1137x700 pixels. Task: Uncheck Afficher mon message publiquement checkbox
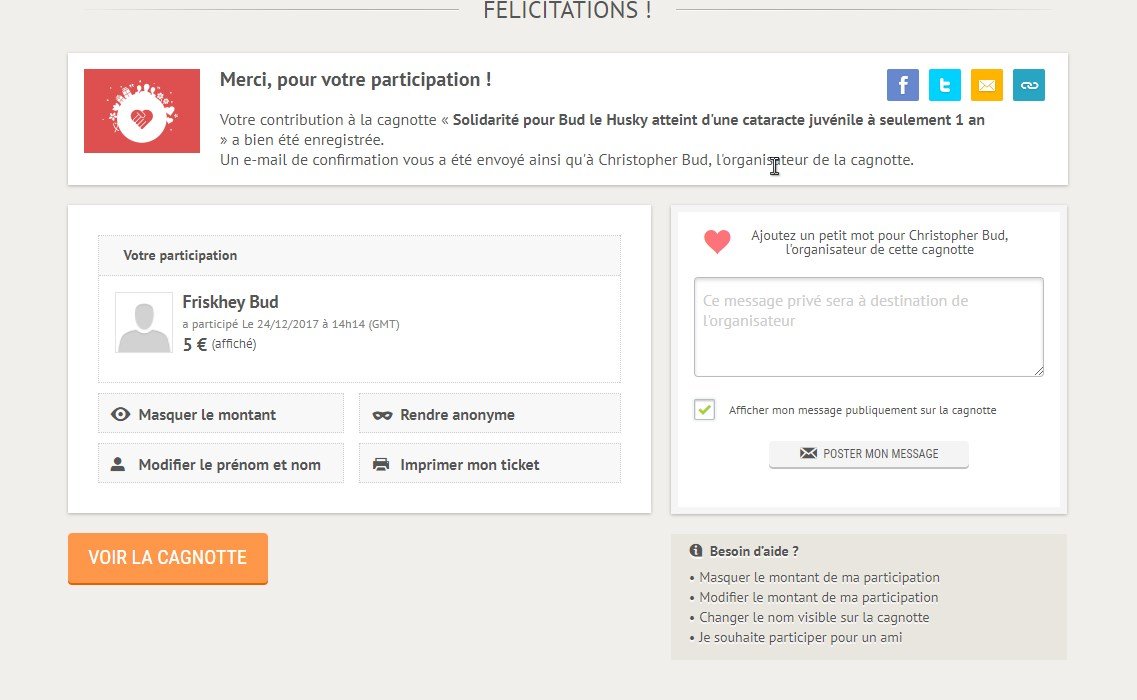[705, 410]
